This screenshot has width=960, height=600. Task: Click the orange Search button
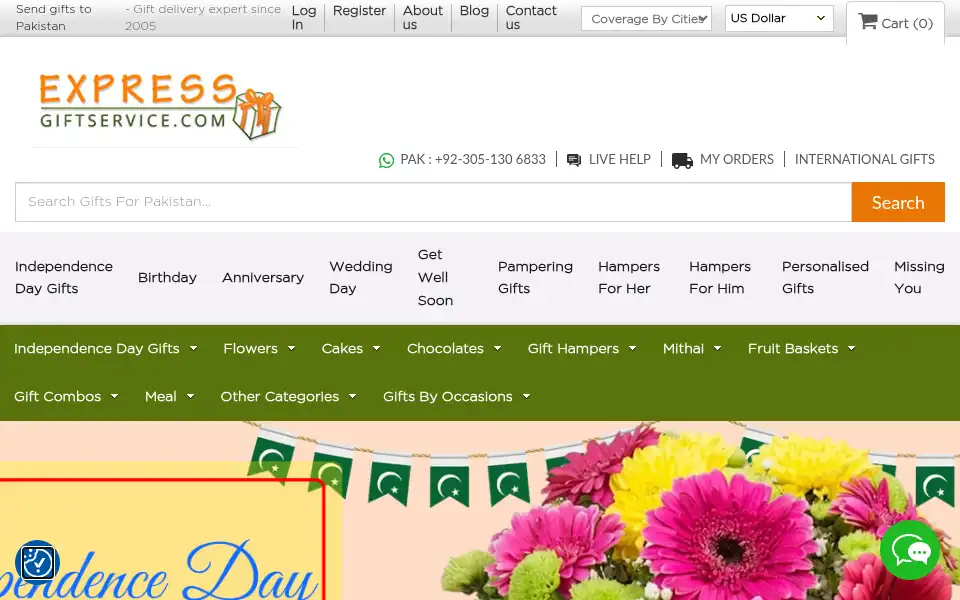(x=898, y=202)
